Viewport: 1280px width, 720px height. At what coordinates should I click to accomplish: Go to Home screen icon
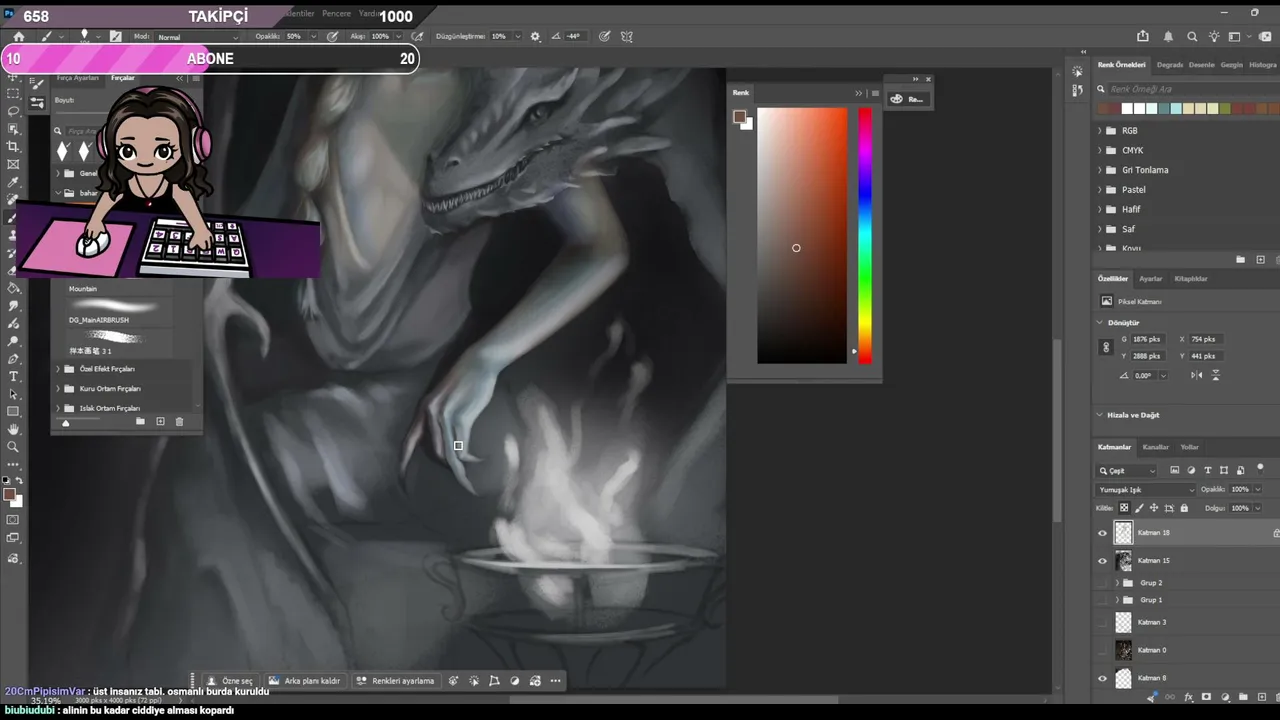point(18,36)
